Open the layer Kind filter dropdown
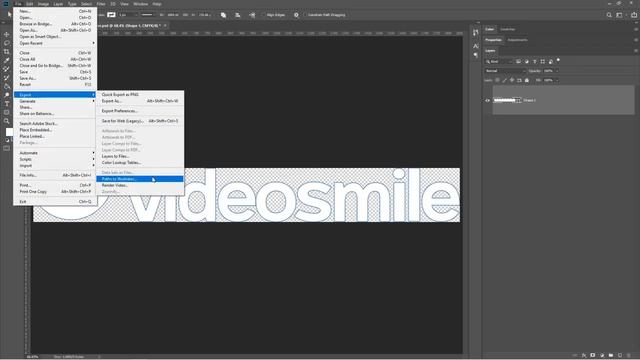This screenshot has height=360, width=640. point(498,62)
